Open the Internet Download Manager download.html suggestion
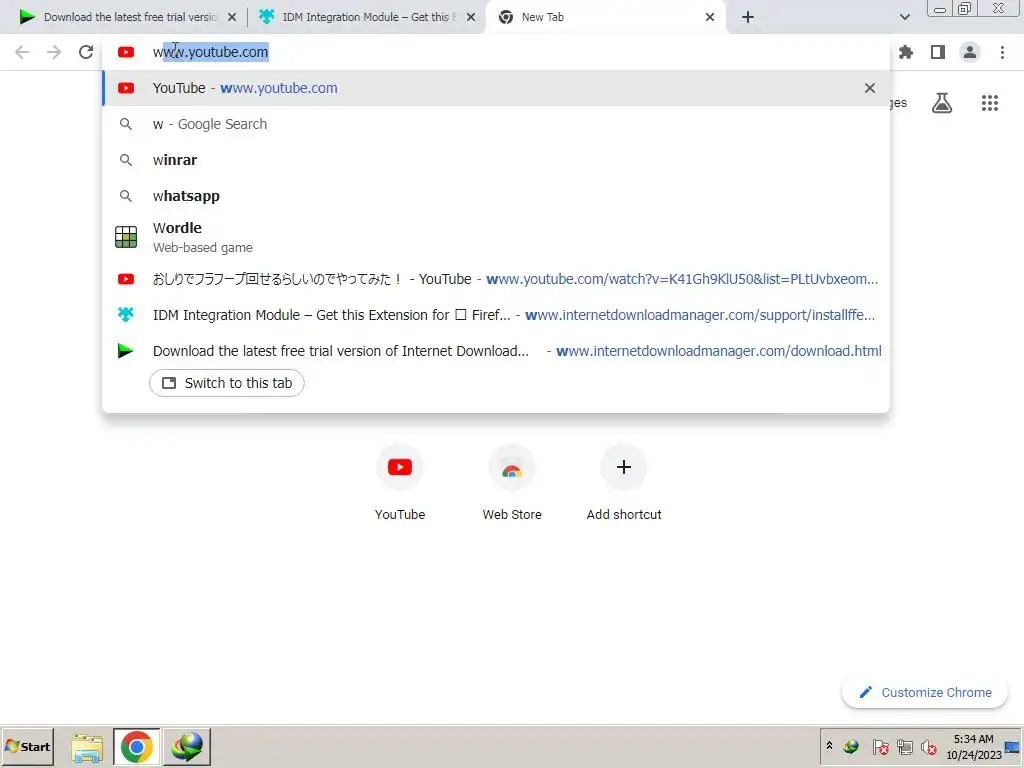1024x768 pixels. click(x=496, y=351)
